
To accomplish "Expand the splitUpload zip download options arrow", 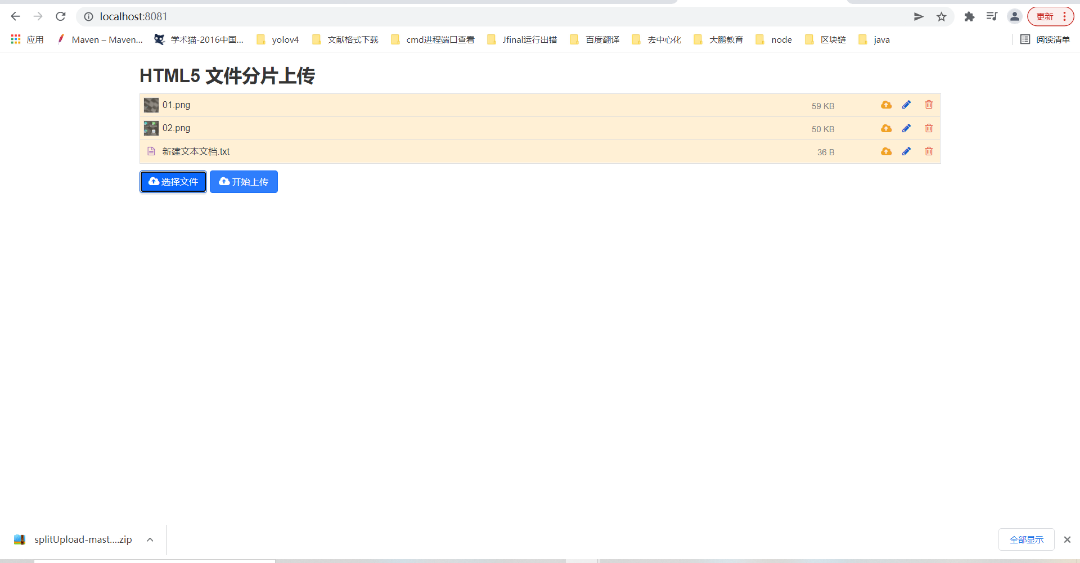I will tap(150, 540).
